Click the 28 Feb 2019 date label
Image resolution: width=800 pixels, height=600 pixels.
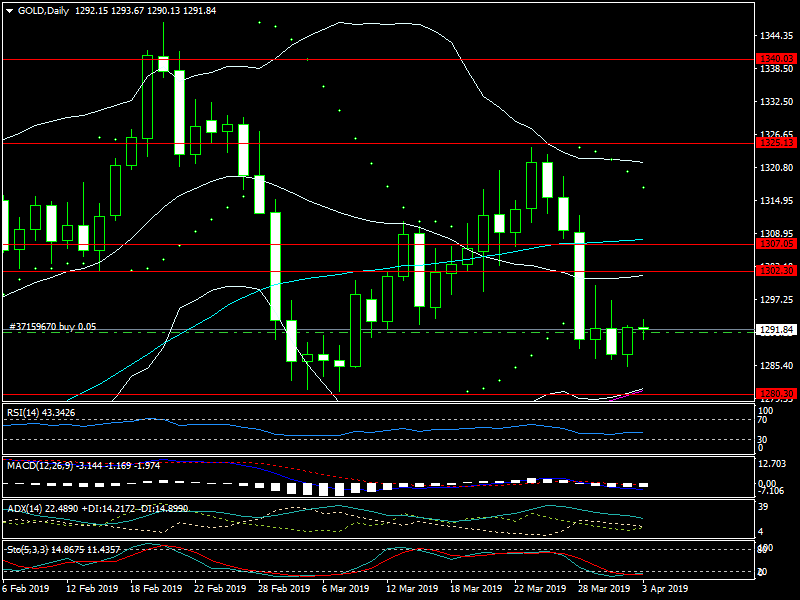click(x=284, y=589)
